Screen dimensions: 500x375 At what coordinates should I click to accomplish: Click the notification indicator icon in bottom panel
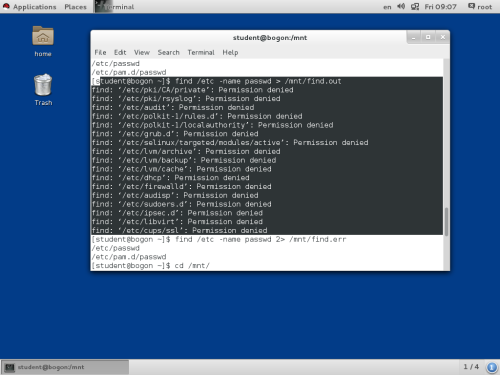(492, 367)
